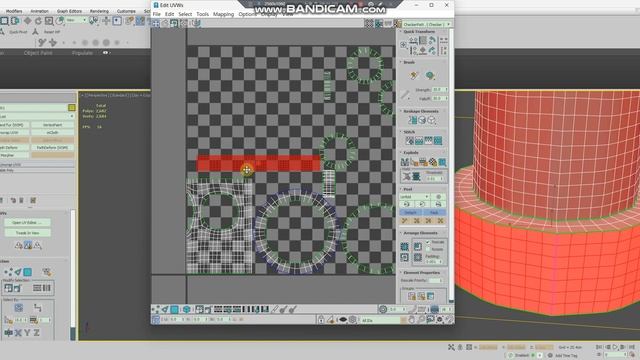
Task: Click the Rescale Priority field
Action: tap(436, 280)
